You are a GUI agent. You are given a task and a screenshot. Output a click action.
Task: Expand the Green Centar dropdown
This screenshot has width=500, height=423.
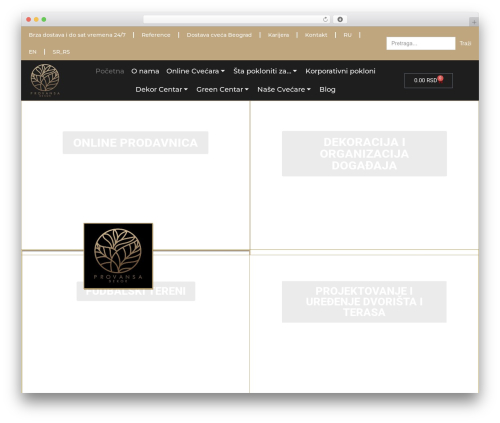(222, 89)
